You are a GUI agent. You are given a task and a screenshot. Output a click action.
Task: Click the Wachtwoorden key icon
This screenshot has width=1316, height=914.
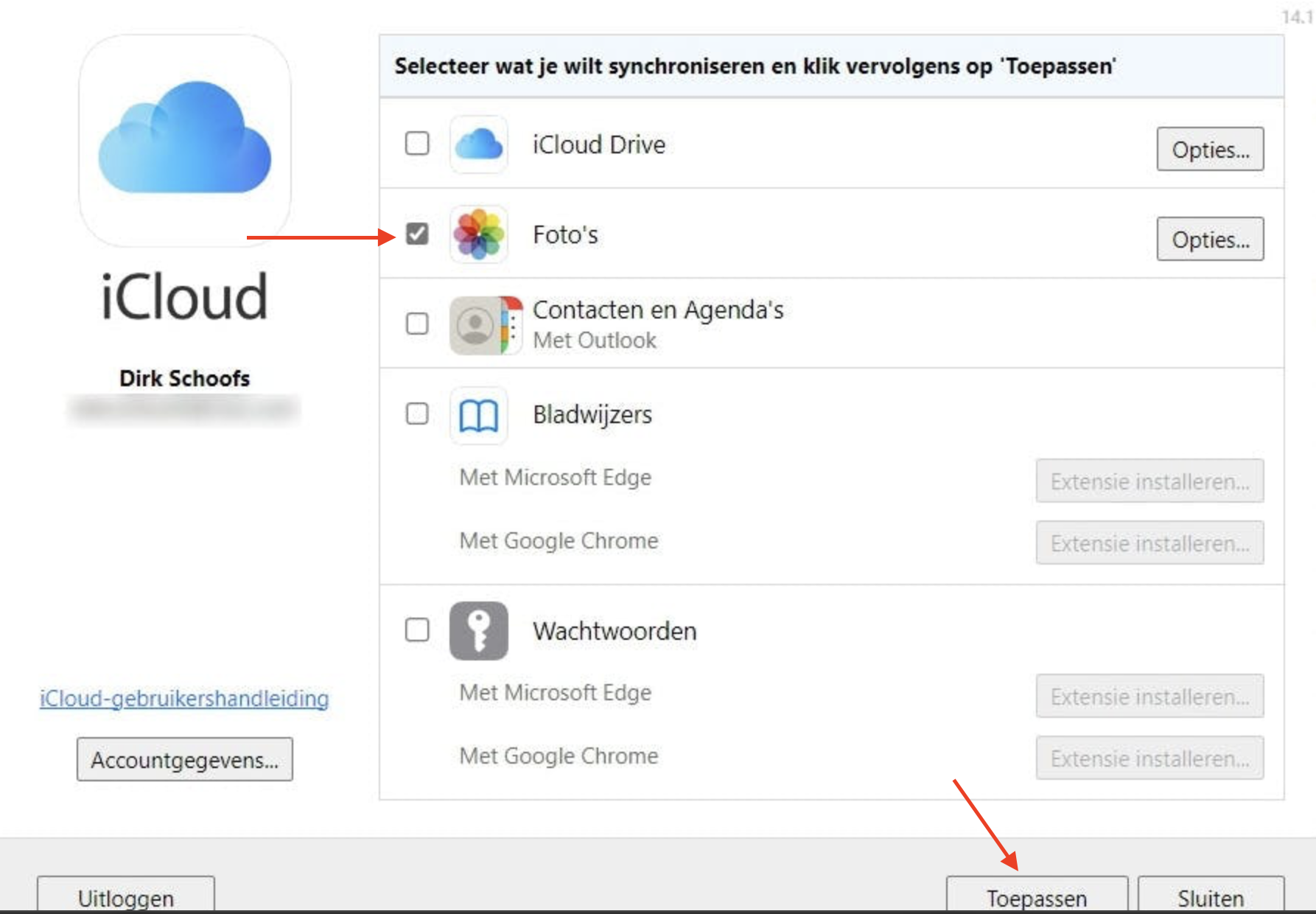pos(478,632)
